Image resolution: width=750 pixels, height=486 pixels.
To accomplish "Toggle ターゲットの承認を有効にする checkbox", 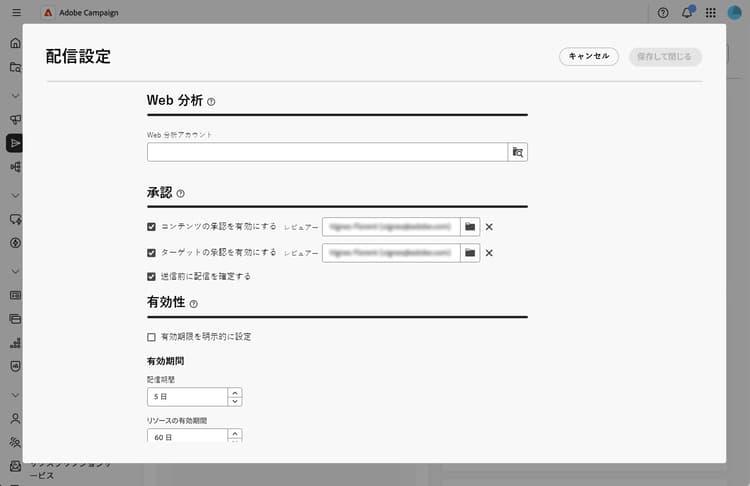I will pos(152,253).
